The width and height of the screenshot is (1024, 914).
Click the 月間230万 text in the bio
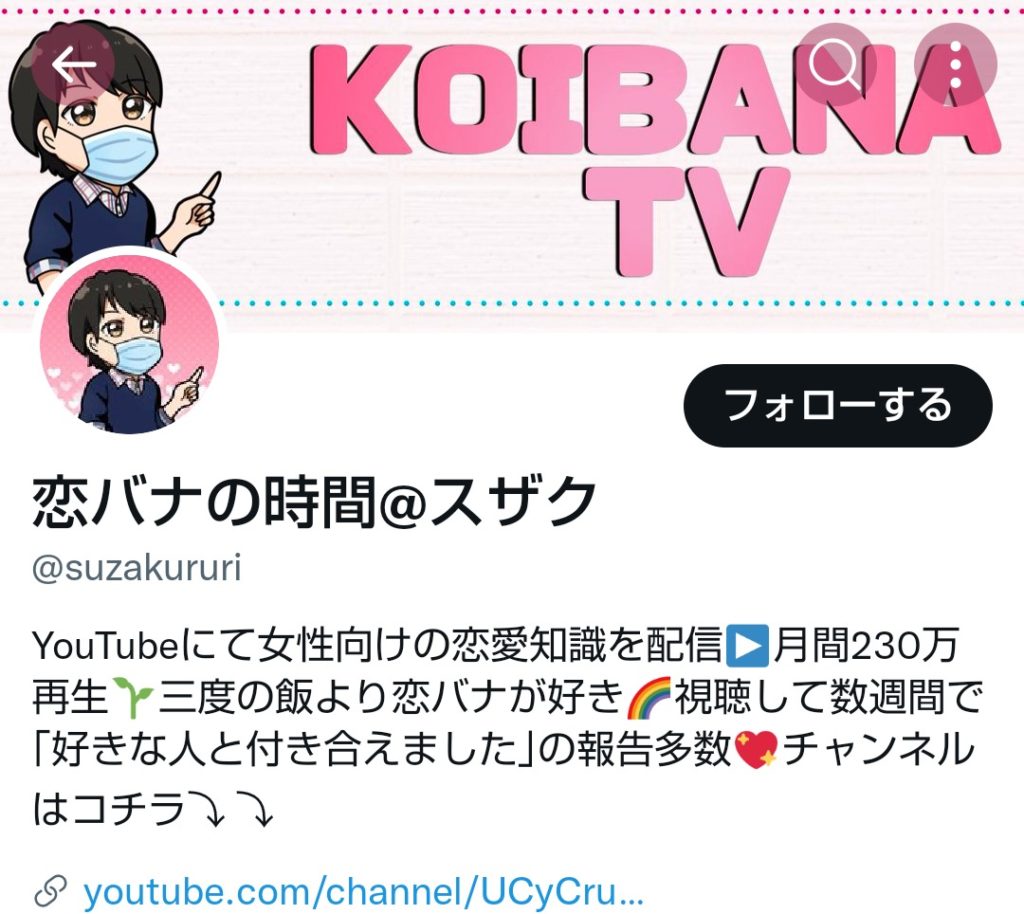865,645
